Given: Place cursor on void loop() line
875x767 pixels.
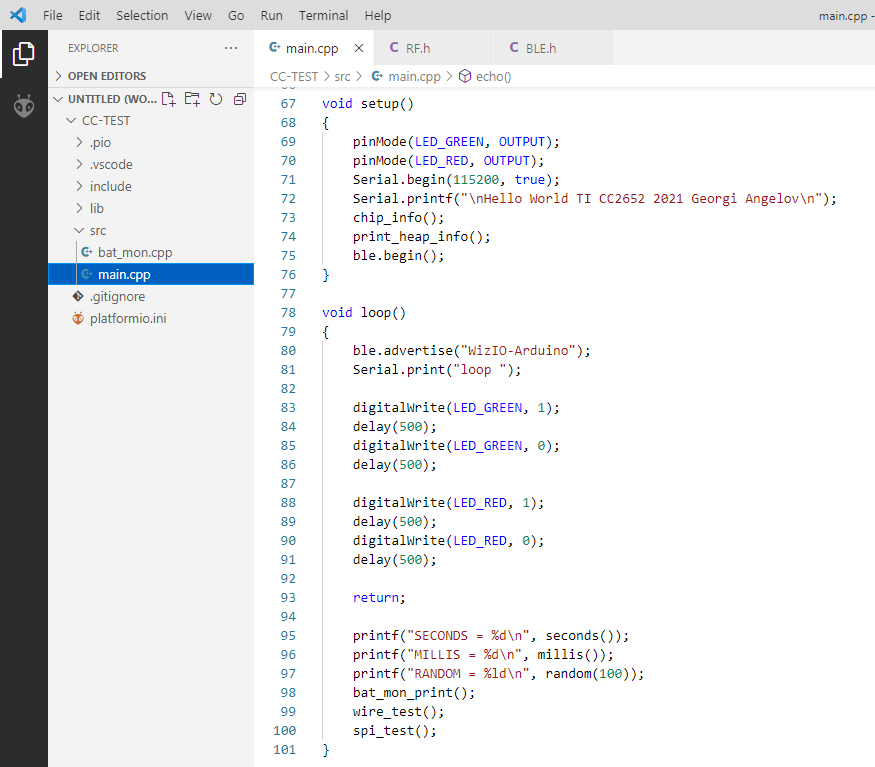Looking at the screenshot, I should pos(364,312).
